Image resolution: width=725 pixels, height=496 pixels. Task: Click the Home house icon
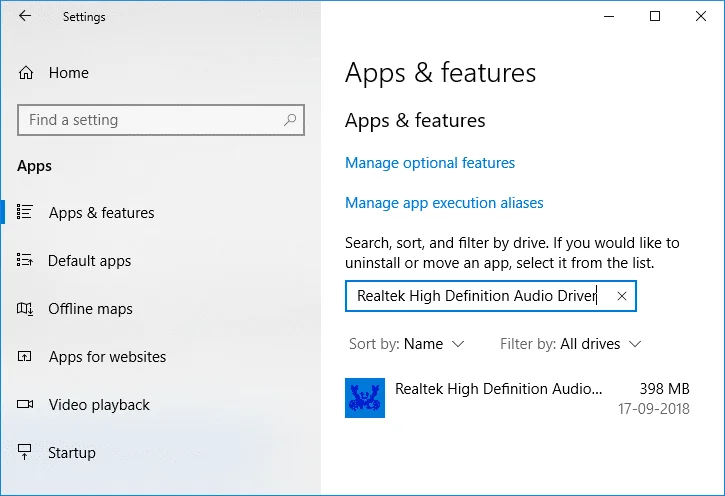click(x=26, y=73)
